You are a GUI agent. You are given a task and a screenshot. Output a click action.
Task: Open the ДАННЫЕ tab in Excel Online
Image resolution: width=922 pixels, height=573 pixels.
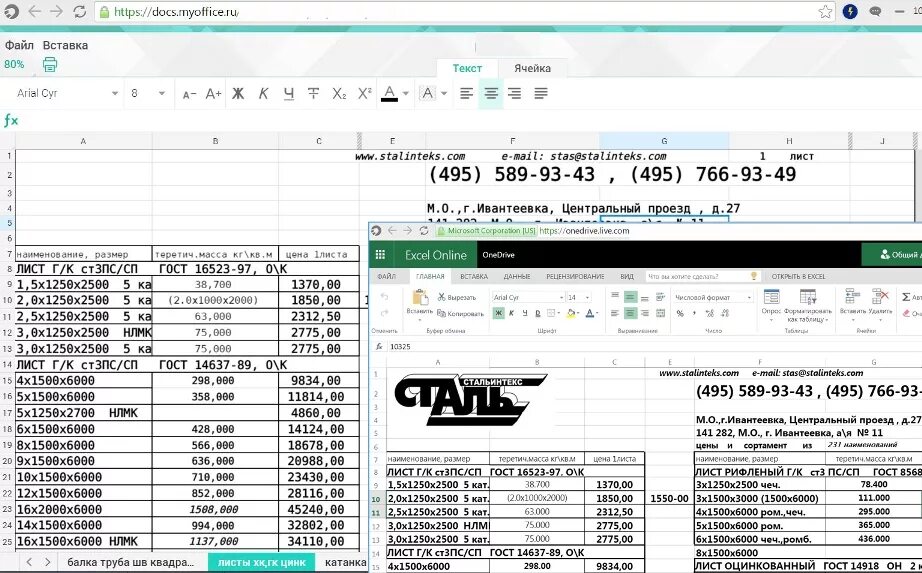(517, 276)
